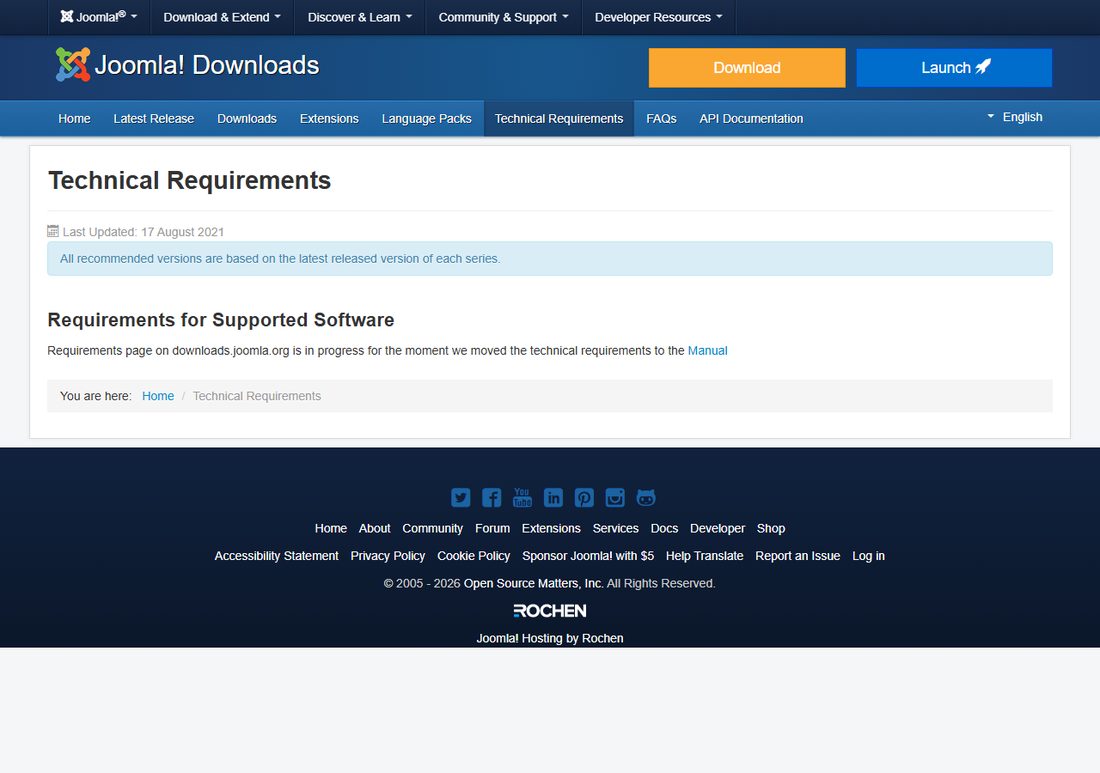This screenshot has height=773, width=1100.
Task: Expand Community & Support dropdown
Action: point(504,17)
